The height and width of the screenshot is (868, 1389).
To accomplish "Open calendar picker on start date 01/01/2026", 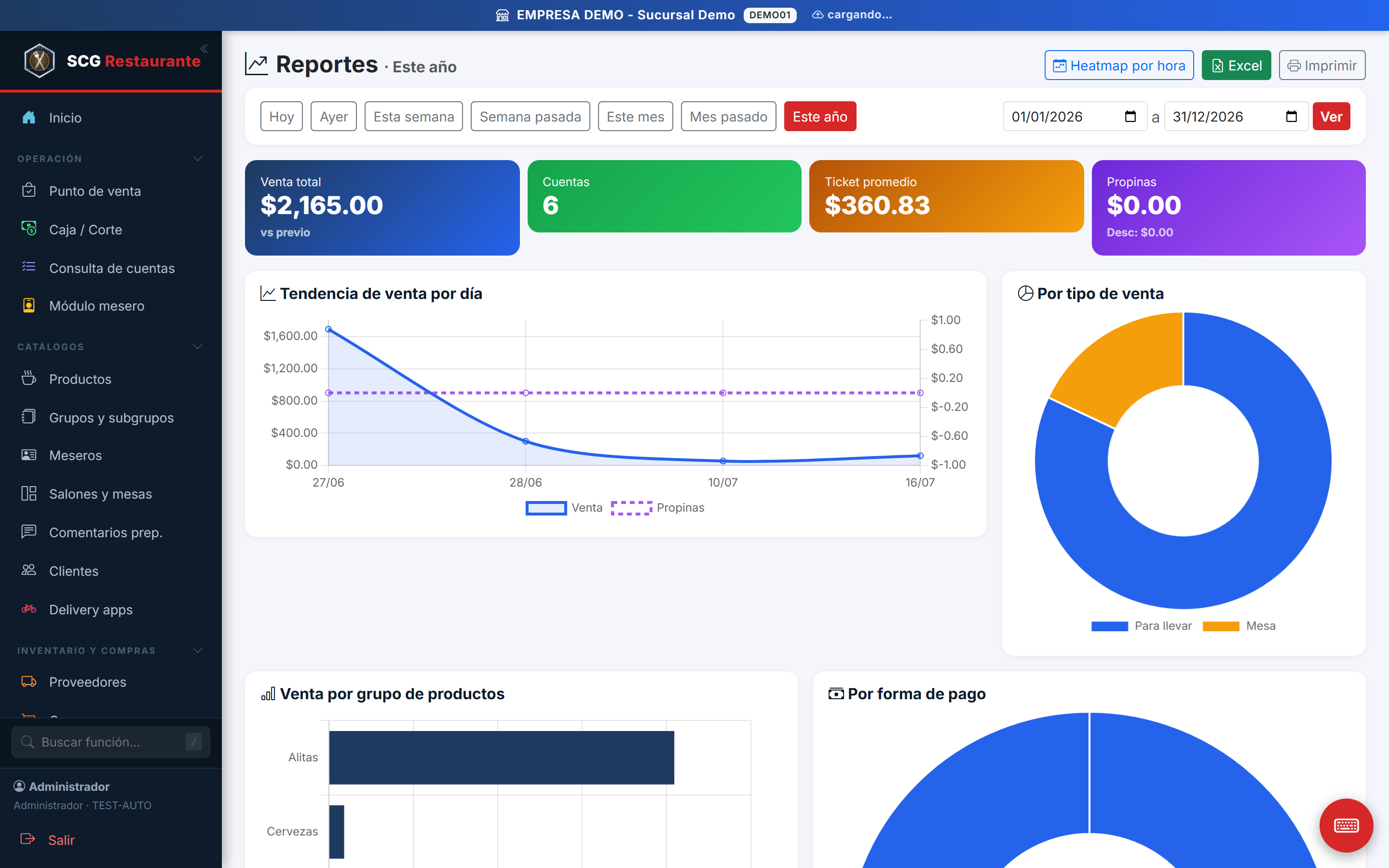I will tap(1130, 117).
